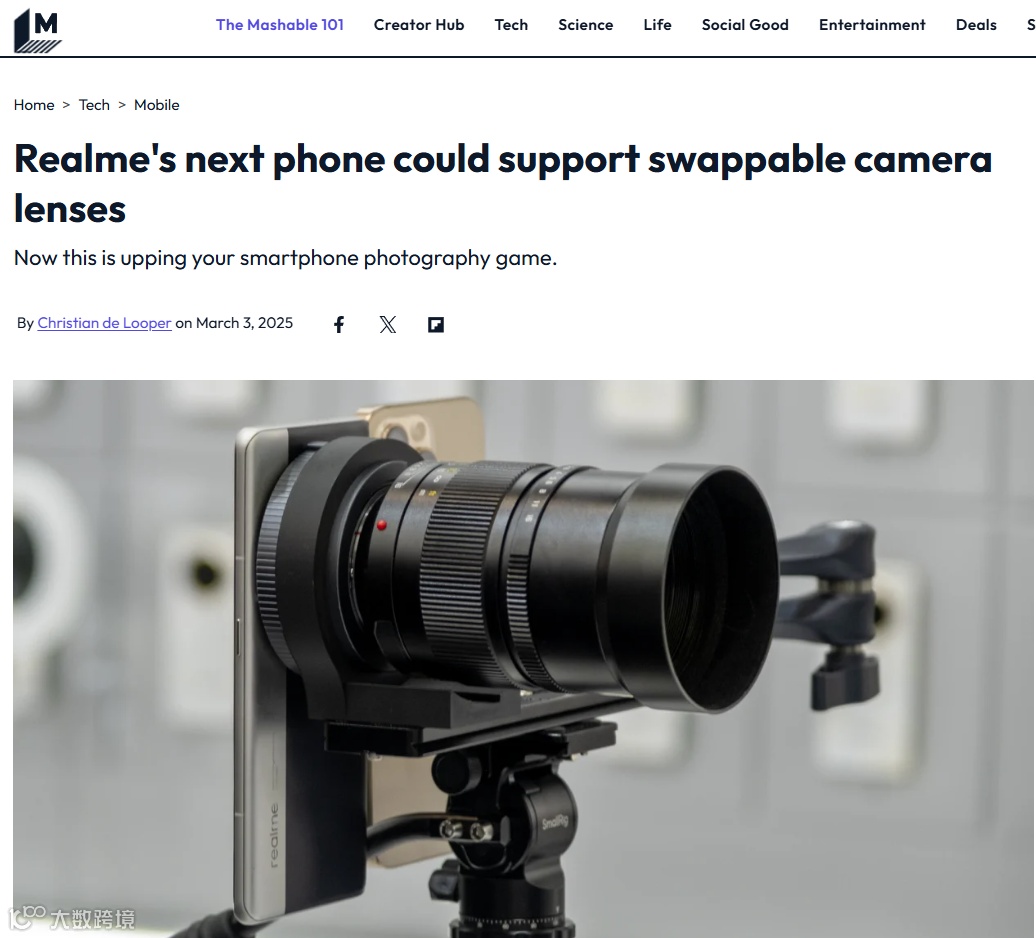Screen dimensions: 1036x938
Task: Open the Science section
Action: point(585,25)
